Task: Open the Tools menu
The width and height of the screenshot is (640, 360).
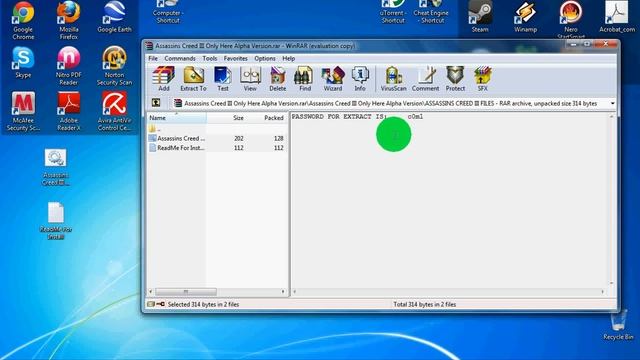Action: (210, 58)
